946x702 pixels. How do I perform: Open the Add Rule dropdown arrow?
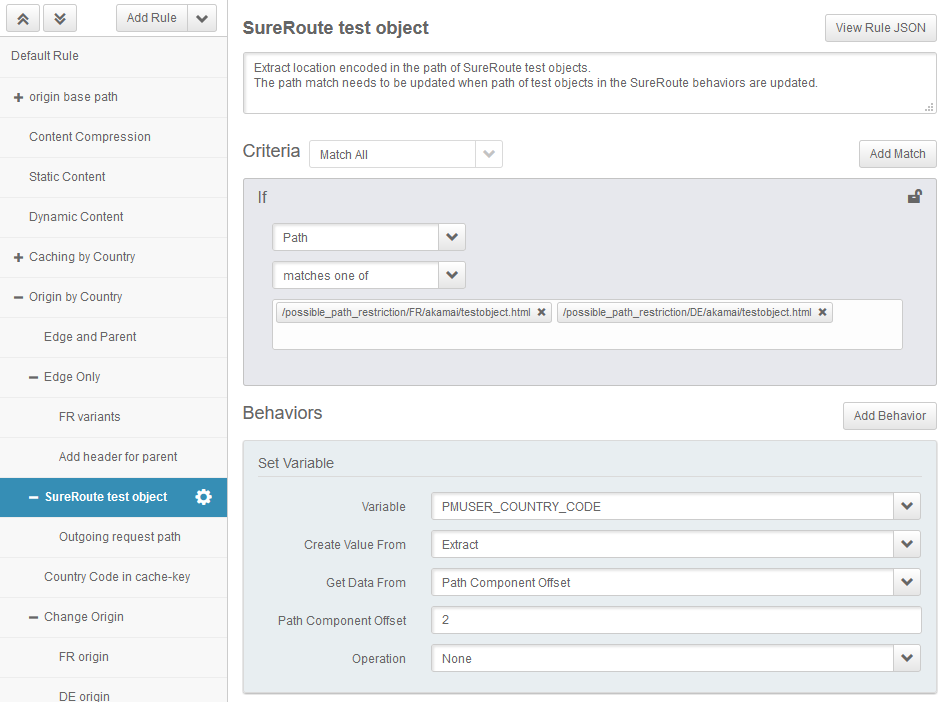pos(202,18)
